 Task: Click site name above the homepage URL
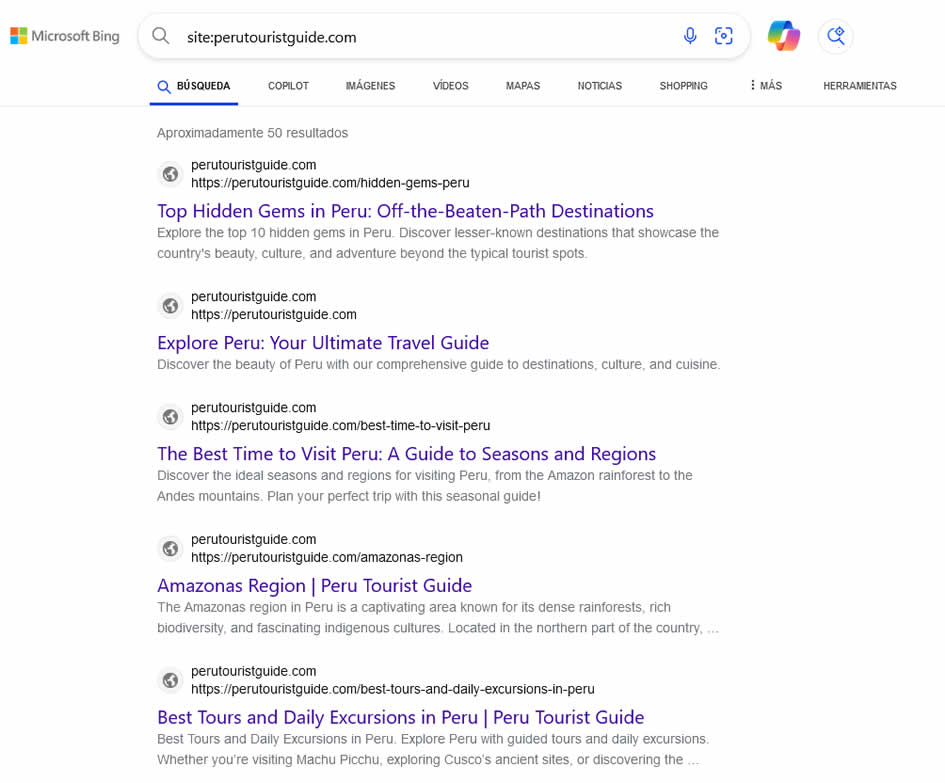click(254, 297)
